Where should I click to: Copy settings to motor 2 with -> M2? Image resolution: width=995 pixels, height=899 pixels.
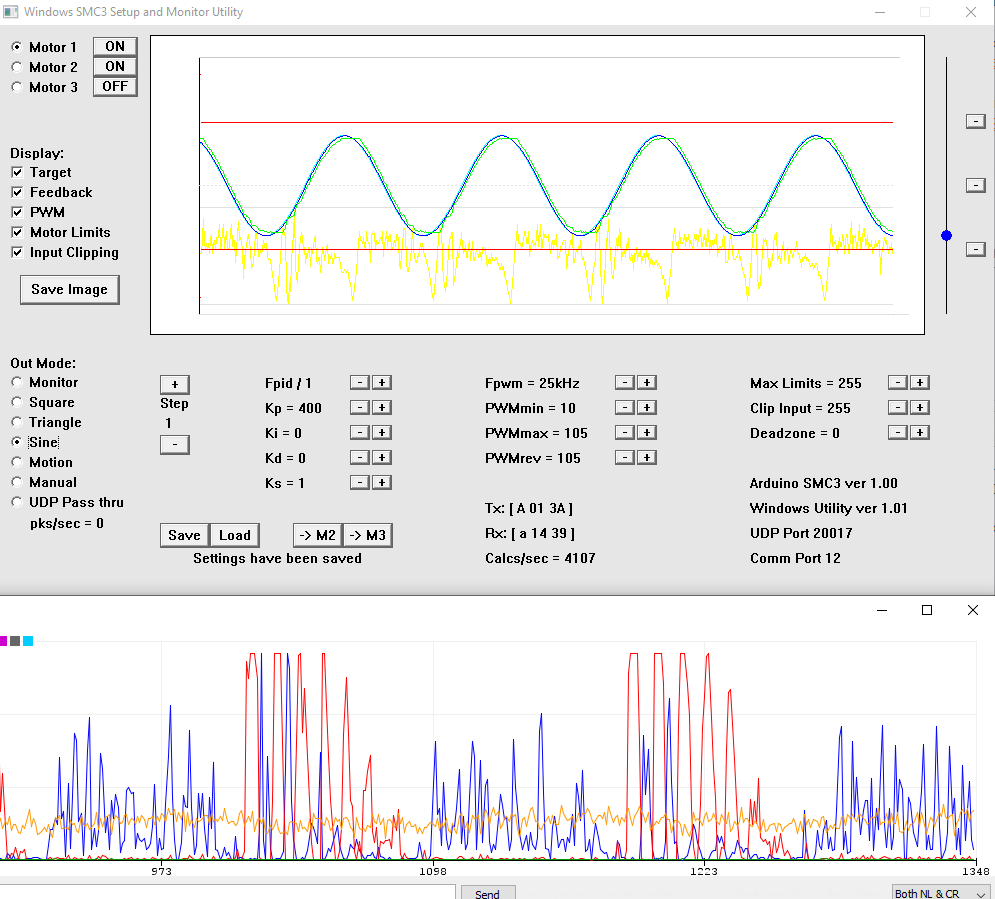pyautogui.click(x=316, y=535)
